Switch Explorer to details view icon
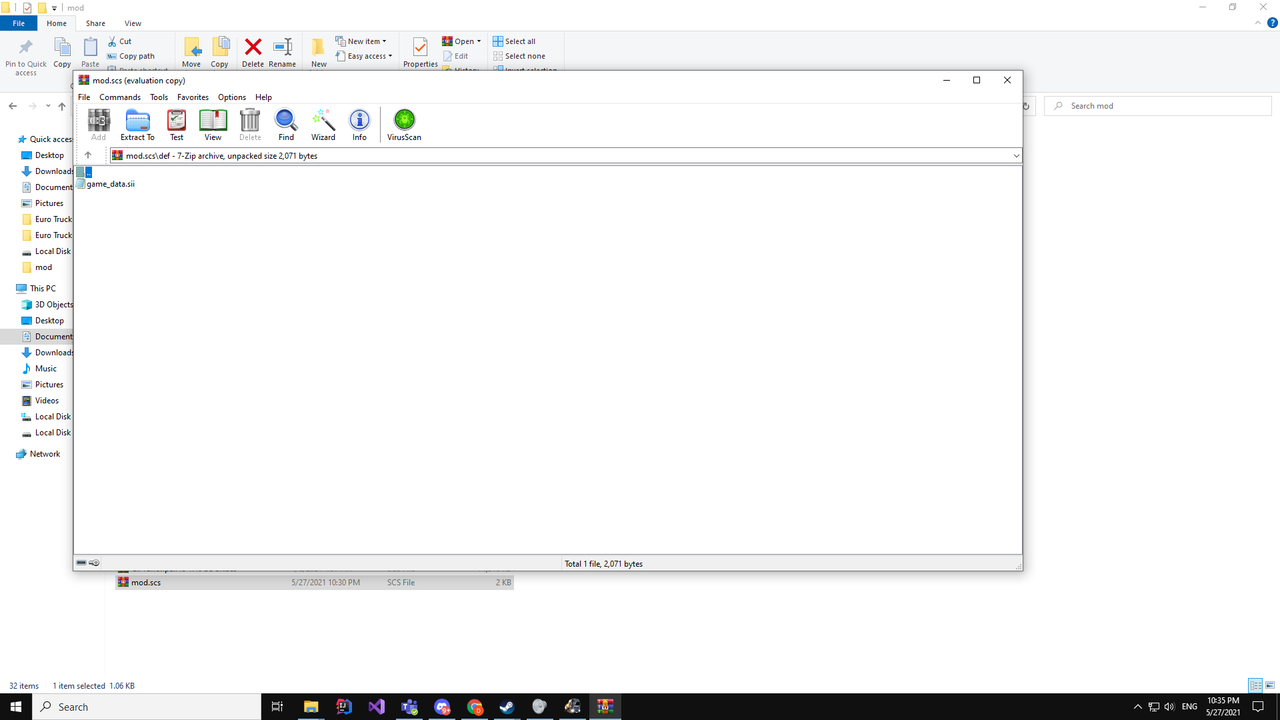This screenshot has width=1280, height=720. [x=1254, y=686]
